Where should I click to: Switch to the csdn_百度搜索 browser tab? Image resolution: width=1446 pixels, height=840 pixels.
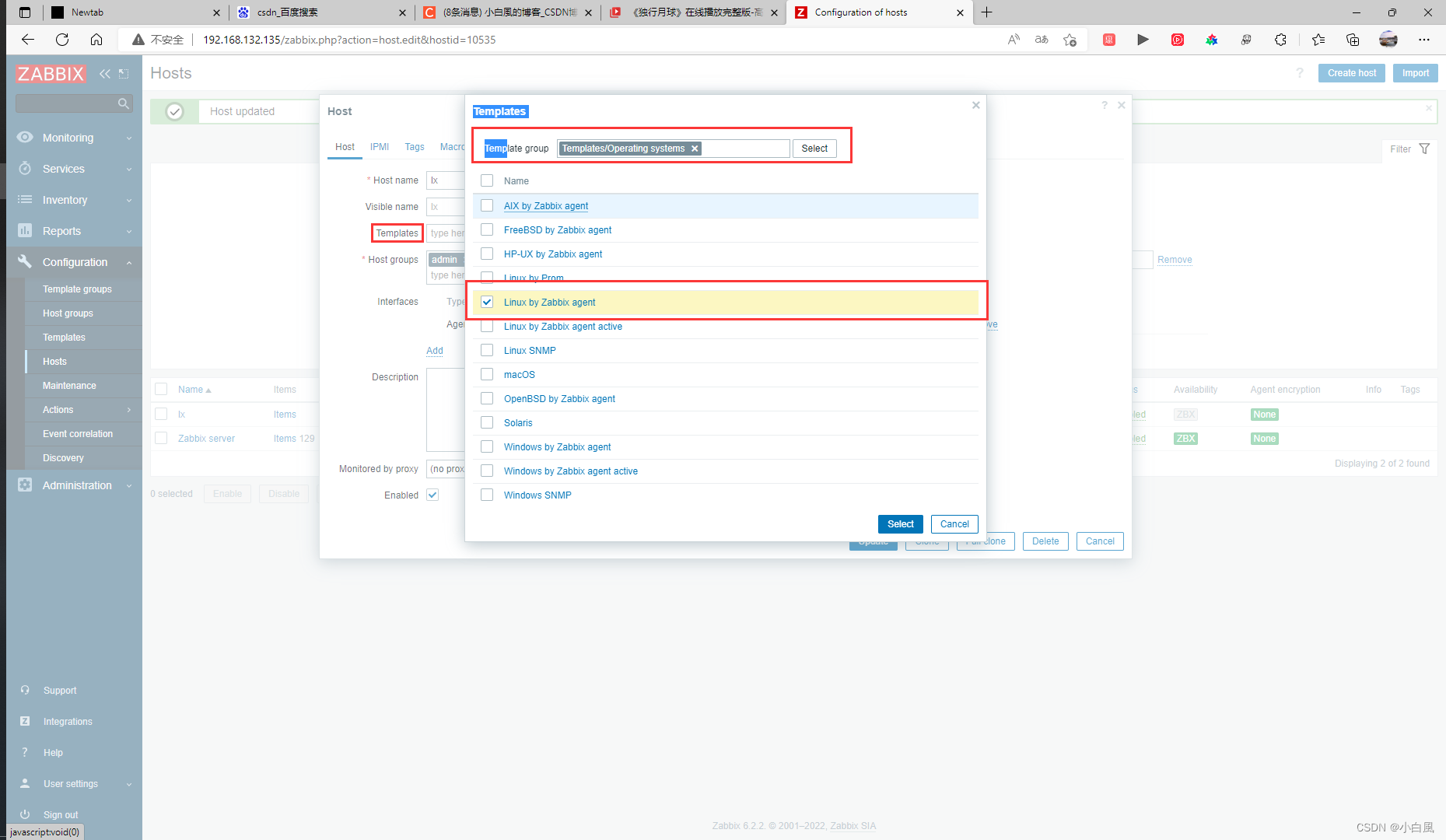click(x=322, y=12)
